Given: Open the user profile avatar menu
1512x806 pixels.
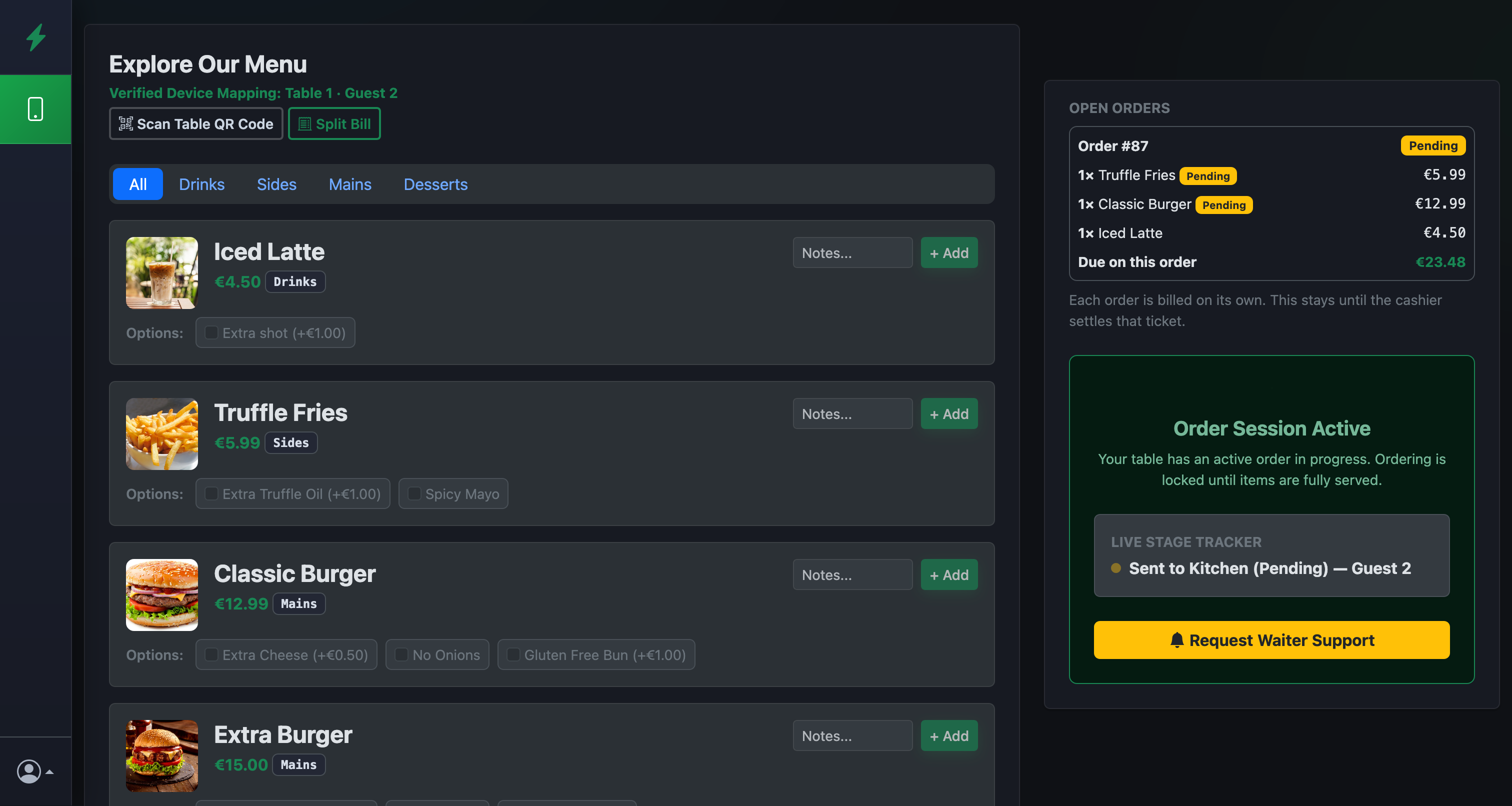Looking at the screenshot, I should 35,771.
